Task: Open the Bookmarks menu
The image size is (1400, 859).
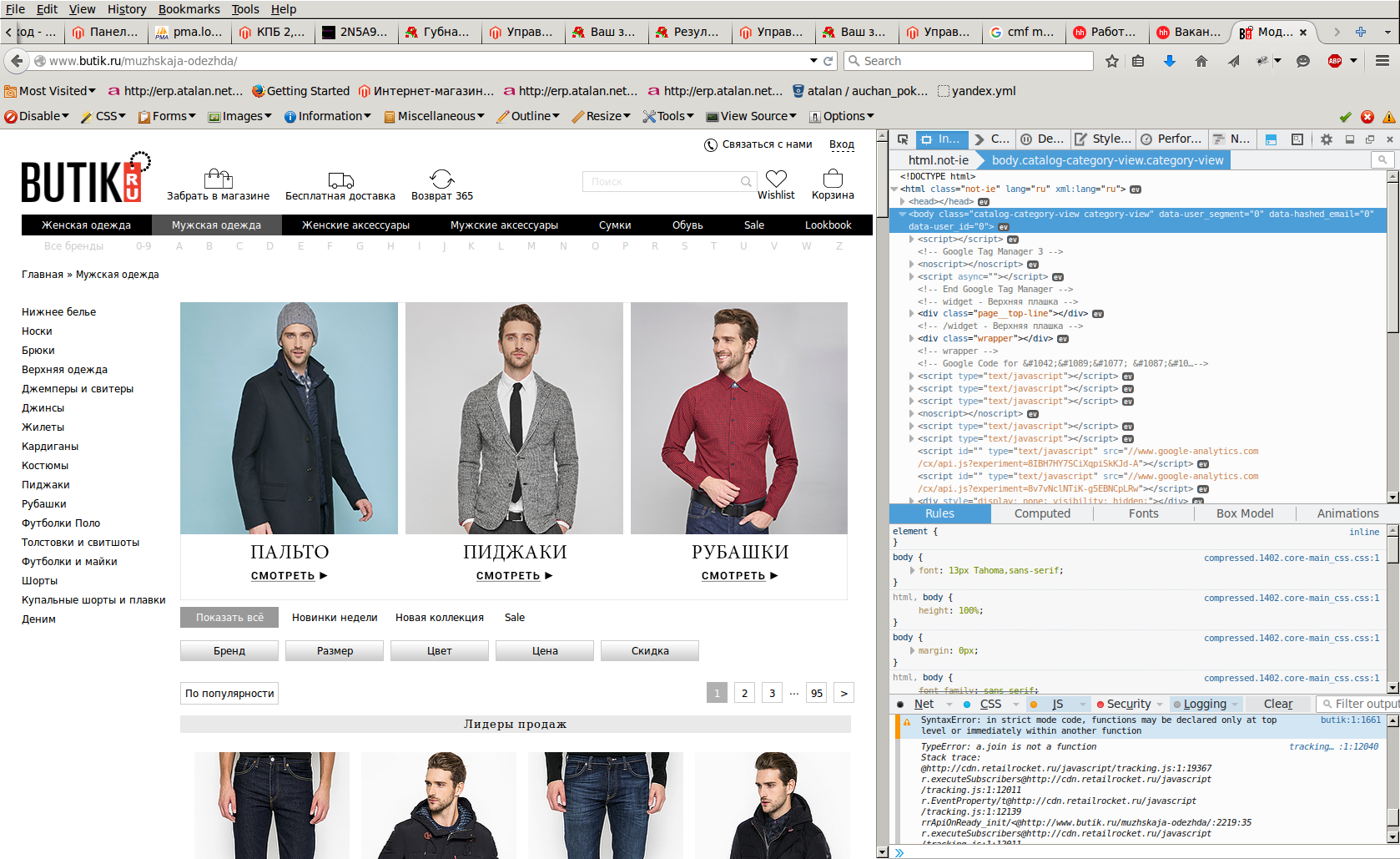Action: click(x=189, y=9)
